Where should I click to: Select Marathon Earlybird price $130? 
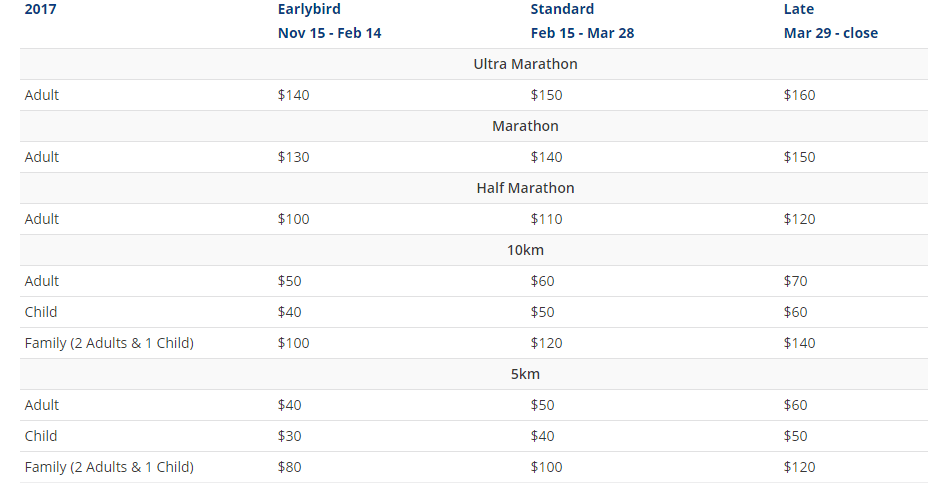(x=294, y=157)
